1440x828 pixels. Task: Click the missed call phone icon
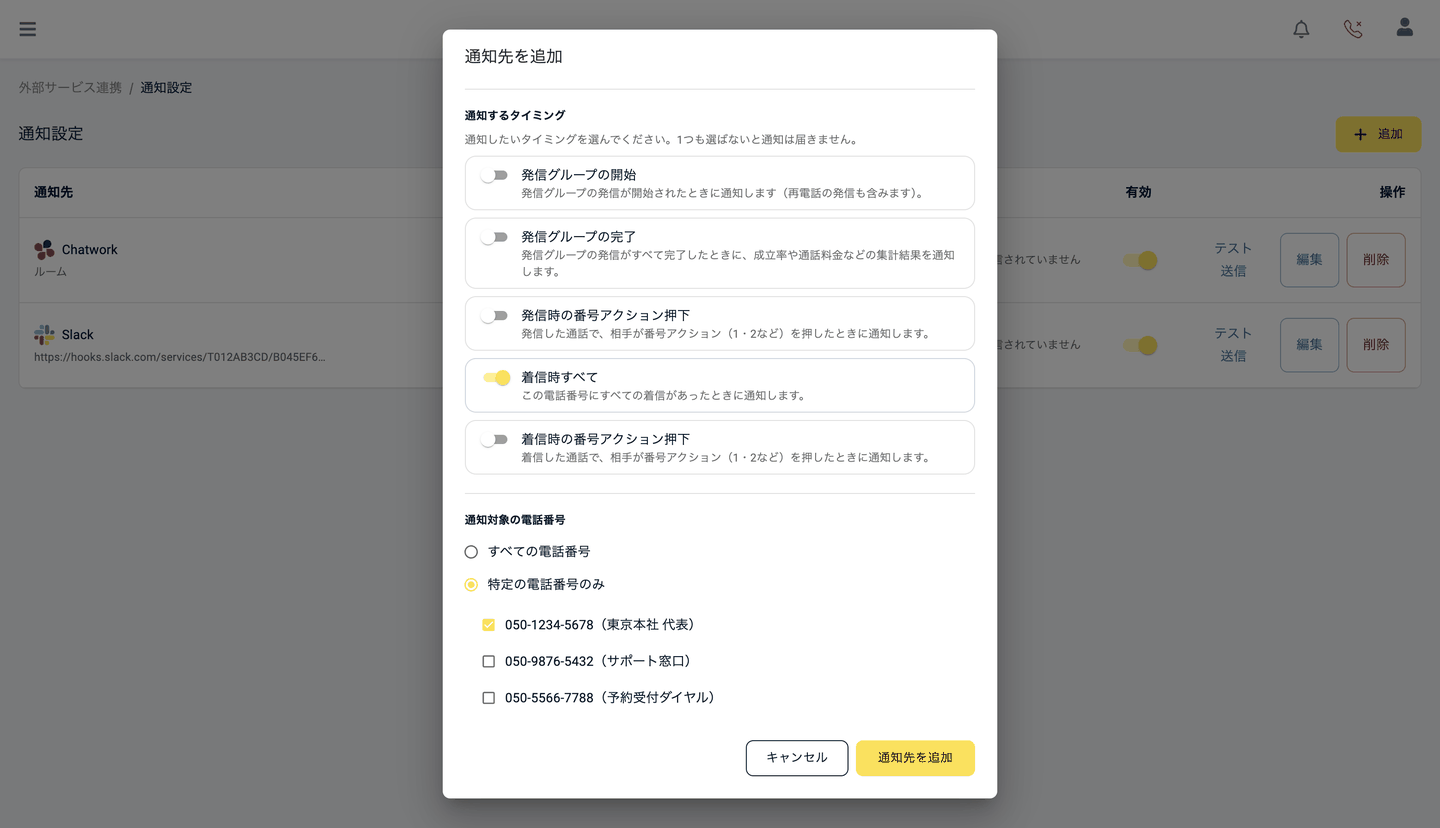click(x=1353, y=29)
